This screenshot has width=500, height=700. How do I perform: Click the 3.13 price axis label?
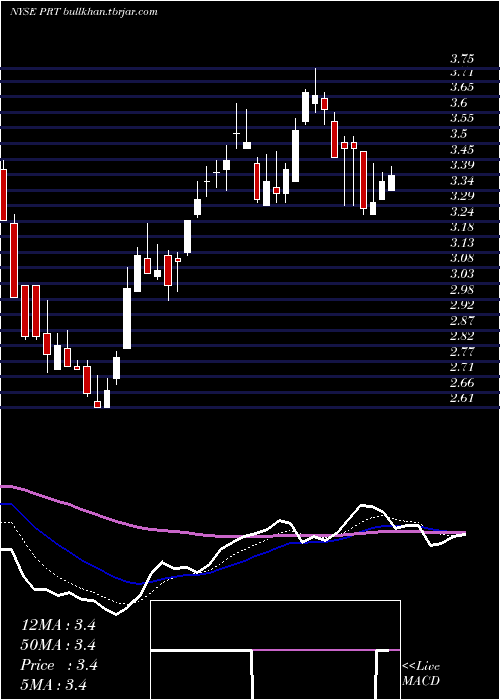click(462, 243)
